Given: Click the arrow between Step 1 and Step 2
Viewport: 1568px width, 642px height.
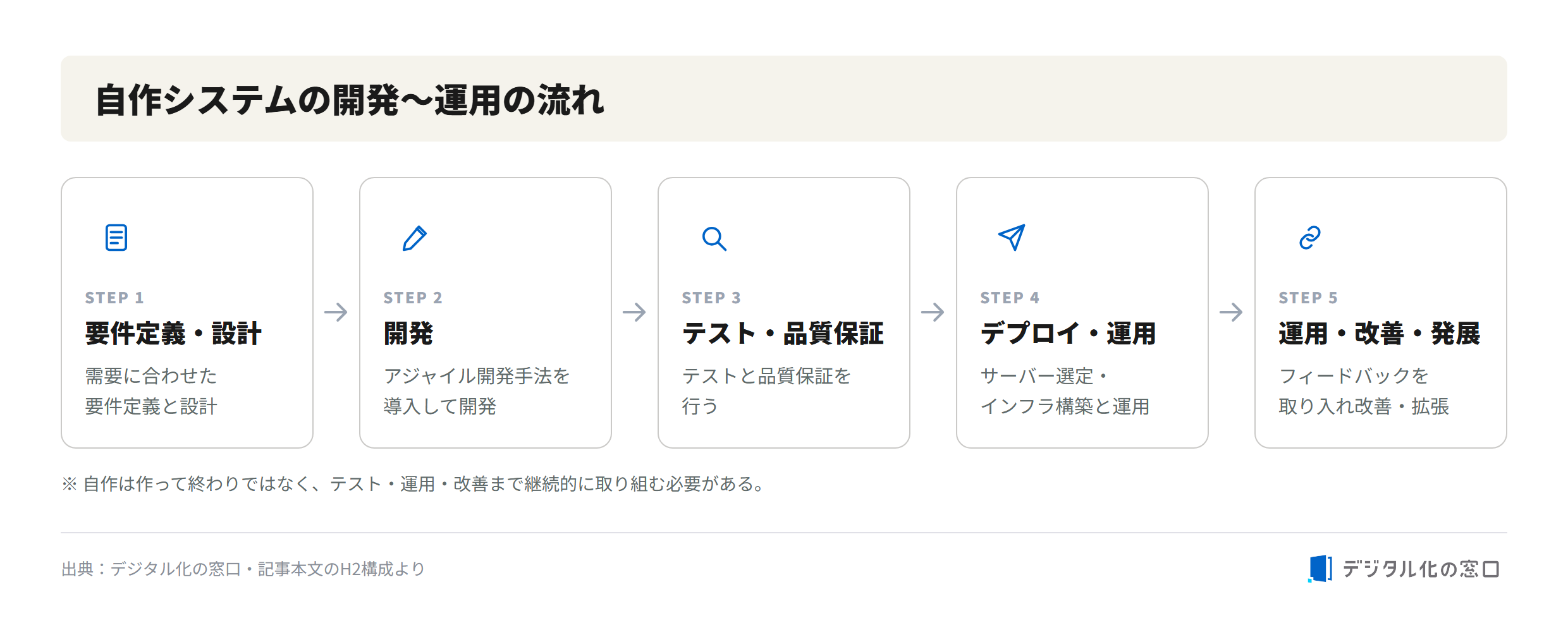Looking at the screenshot, I should pos(336,312).
